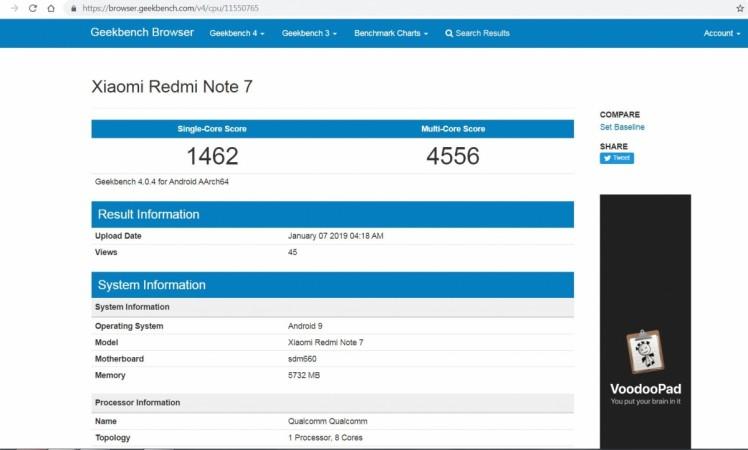Click the Multi-Core Score value 4556
The image size is (748, 450).
[x=453, y=156]
